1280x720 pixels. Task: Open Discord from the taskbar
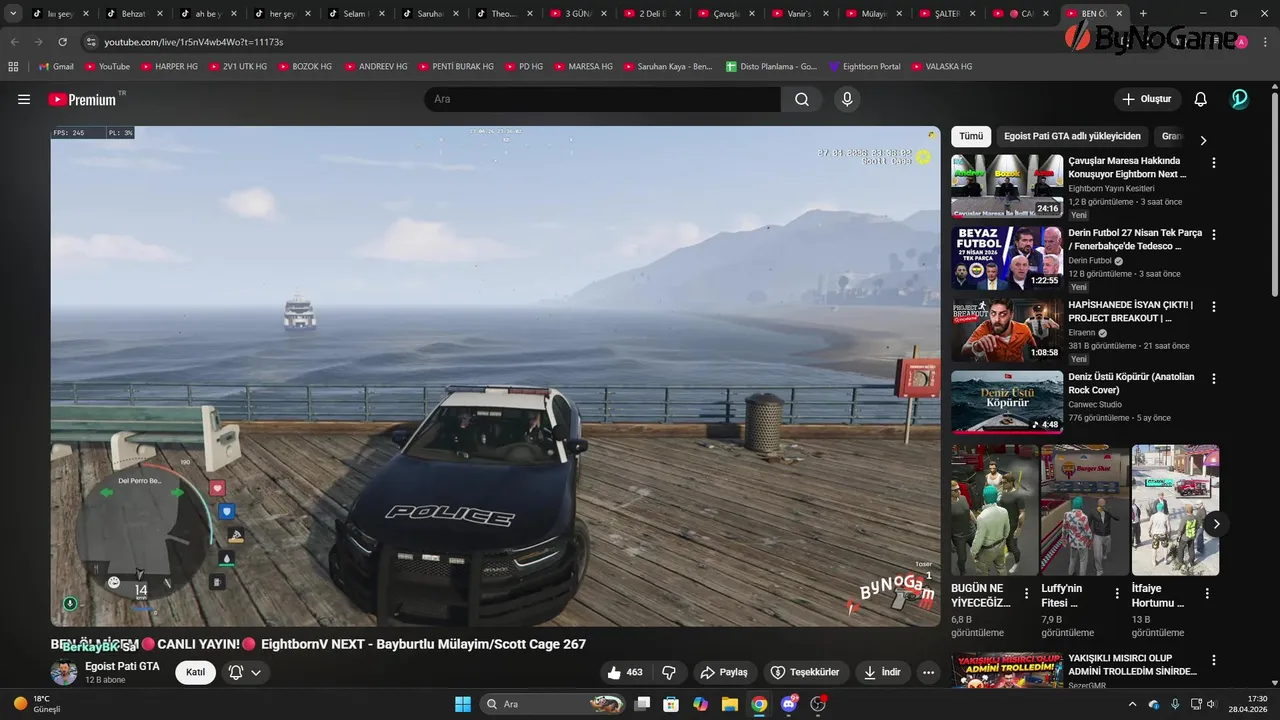point(789,704)
